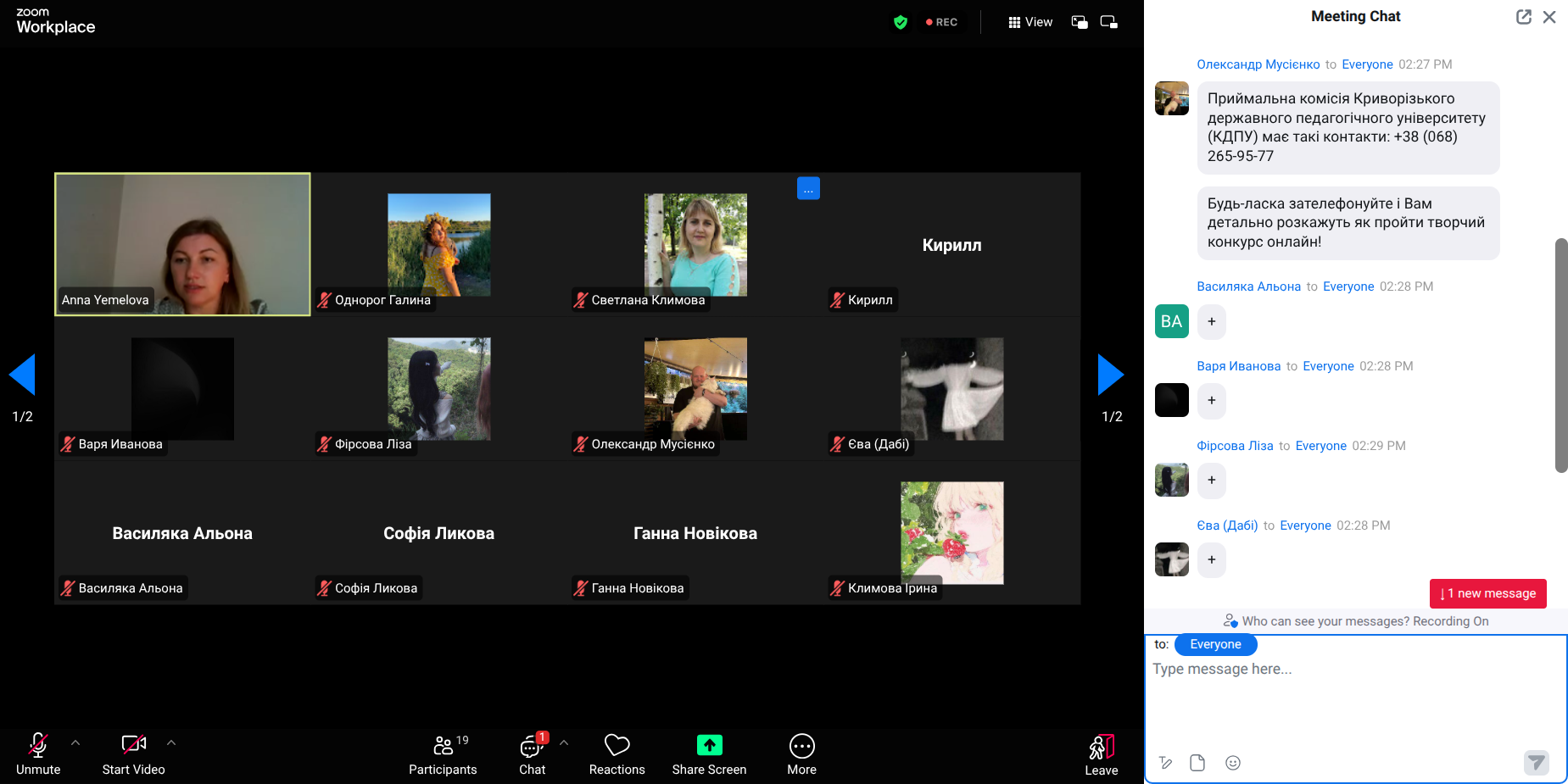Click the emoji smiley icon in chat
Screen dimensions: 1568x784
click(x=1233, y=763)
